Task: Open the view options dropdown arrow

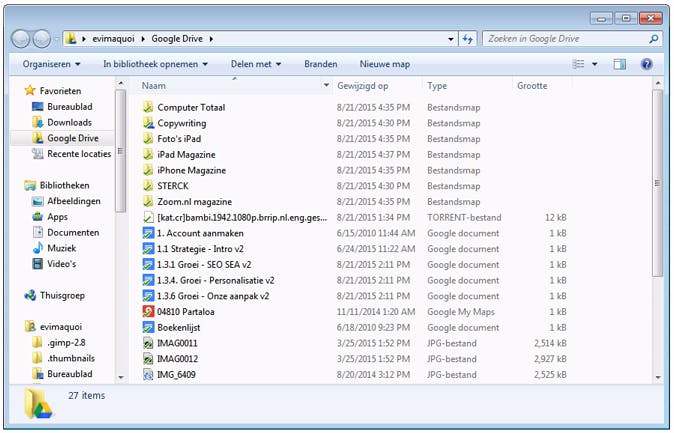Action: [595, 64]
